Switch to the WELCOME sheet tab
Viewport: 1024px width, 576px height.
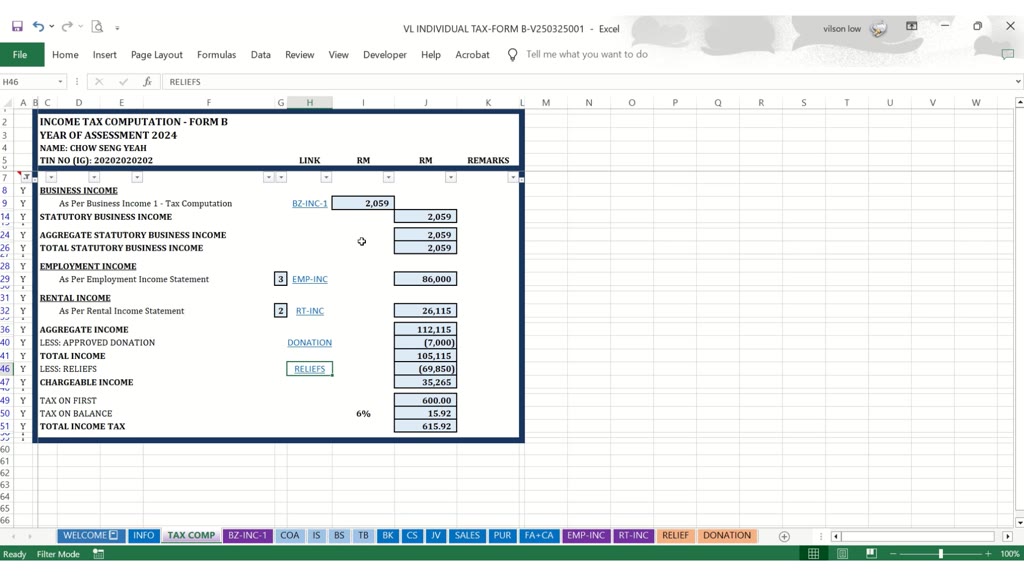click(x=89, y=536)
